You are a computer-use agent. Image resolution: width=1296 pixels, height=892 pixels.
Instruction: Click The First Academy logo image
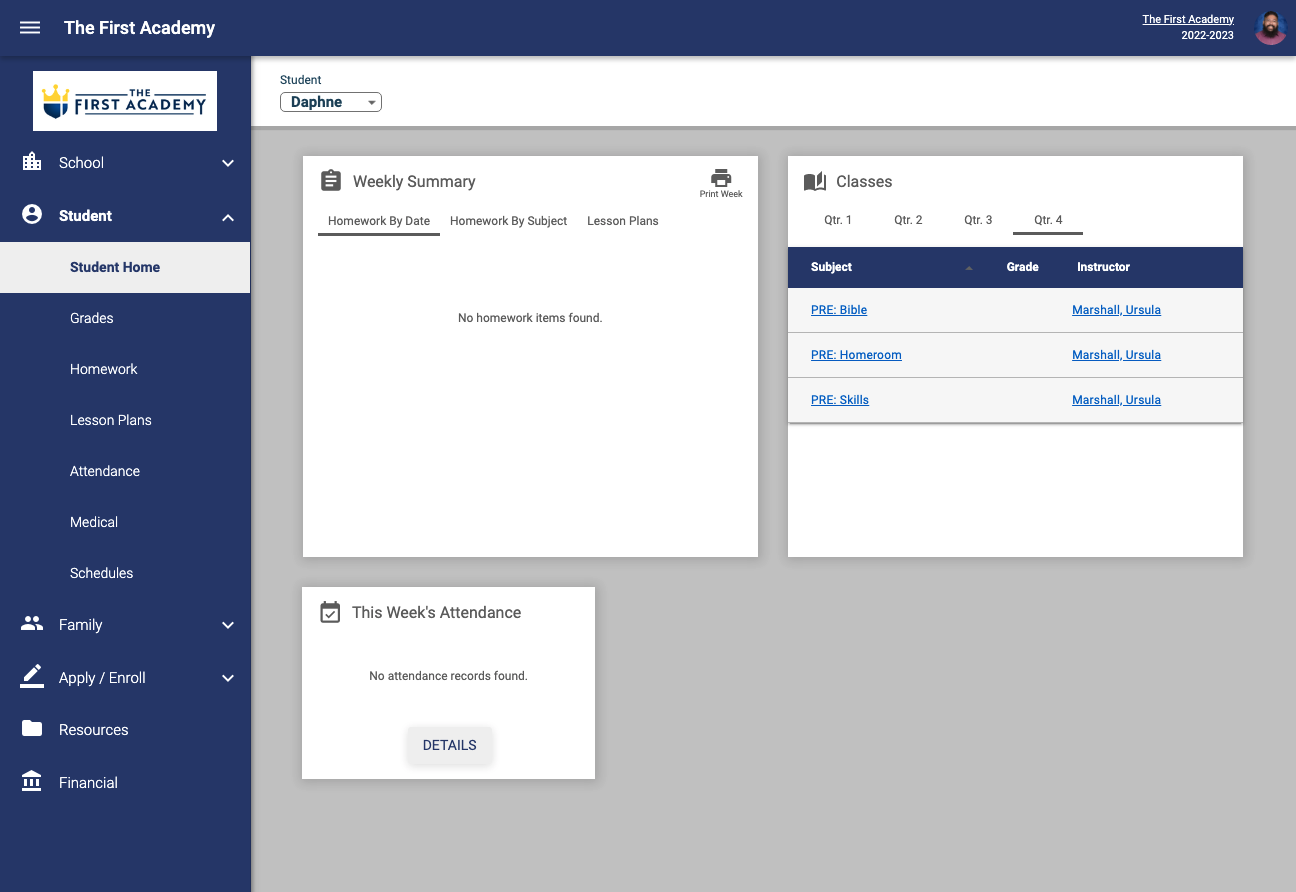(x=125, y=101)
